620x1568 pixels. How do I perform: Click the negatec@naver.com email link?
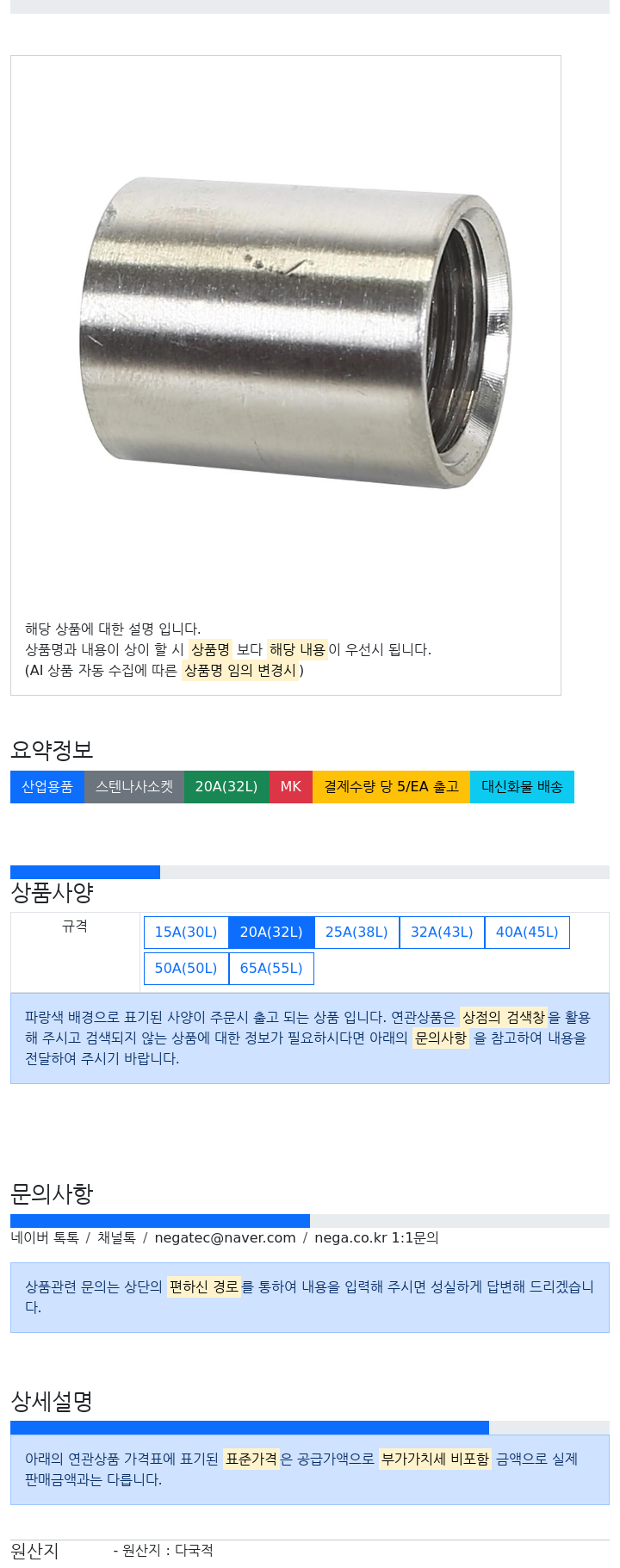click(x=225, y=1238)
